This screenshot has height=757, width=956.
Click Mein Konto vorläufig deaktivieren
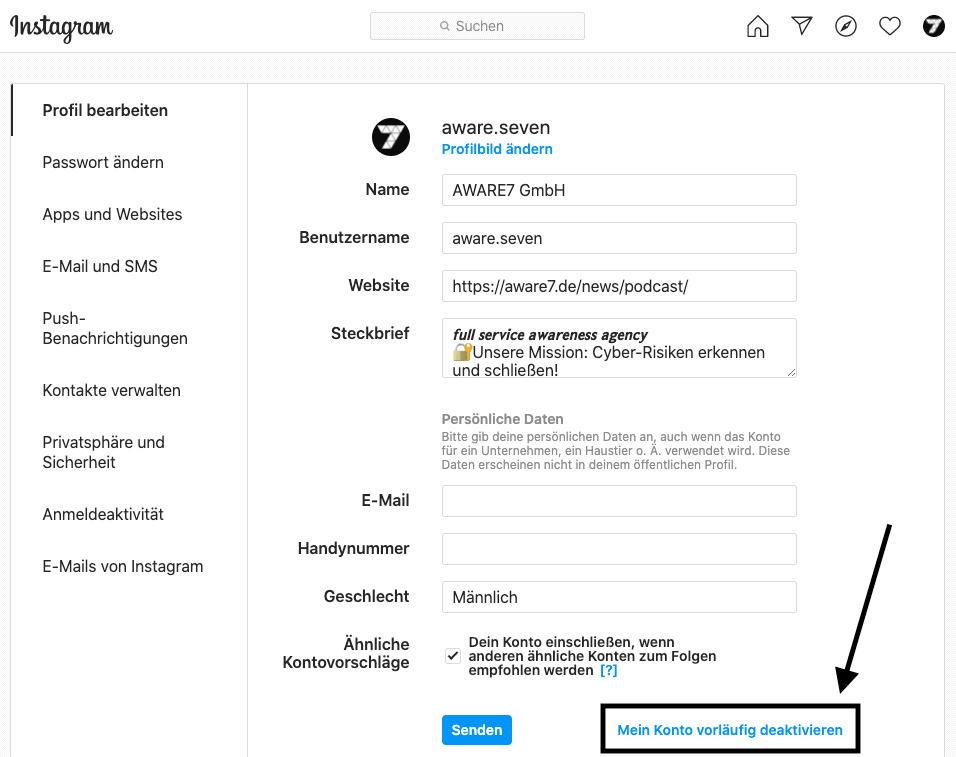[730, 730]
